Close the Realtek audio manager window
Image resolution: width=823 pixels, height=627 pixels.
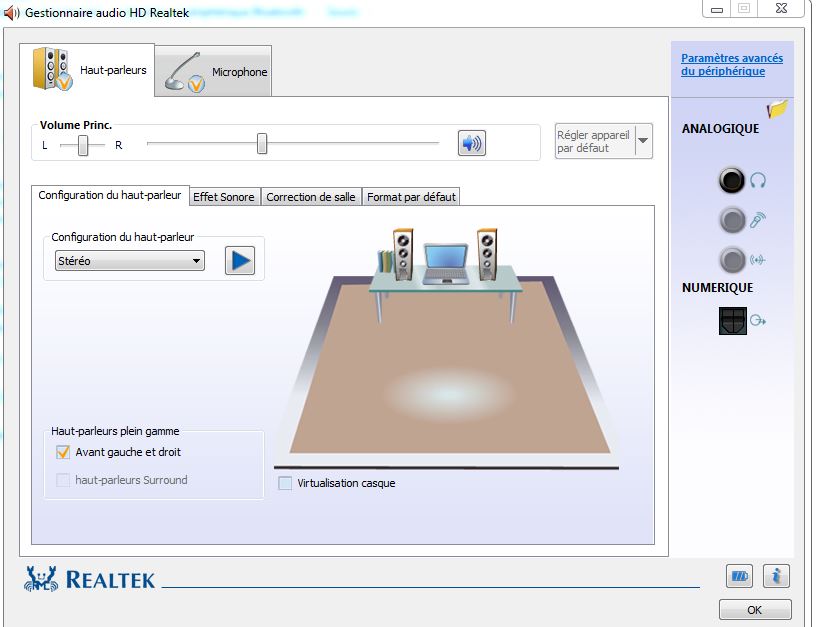[x=781, y=8]
